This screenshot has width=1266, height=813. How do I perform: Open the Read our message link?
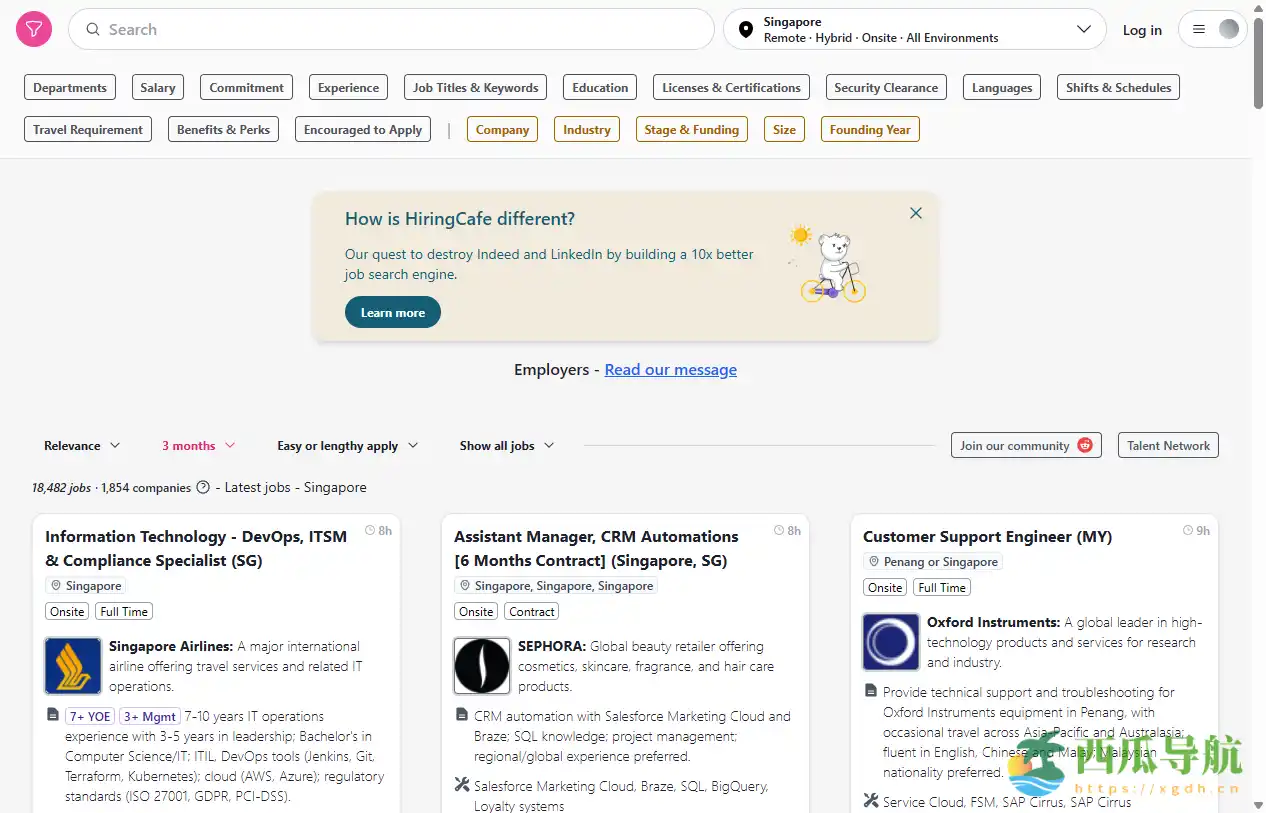(670, 370)
